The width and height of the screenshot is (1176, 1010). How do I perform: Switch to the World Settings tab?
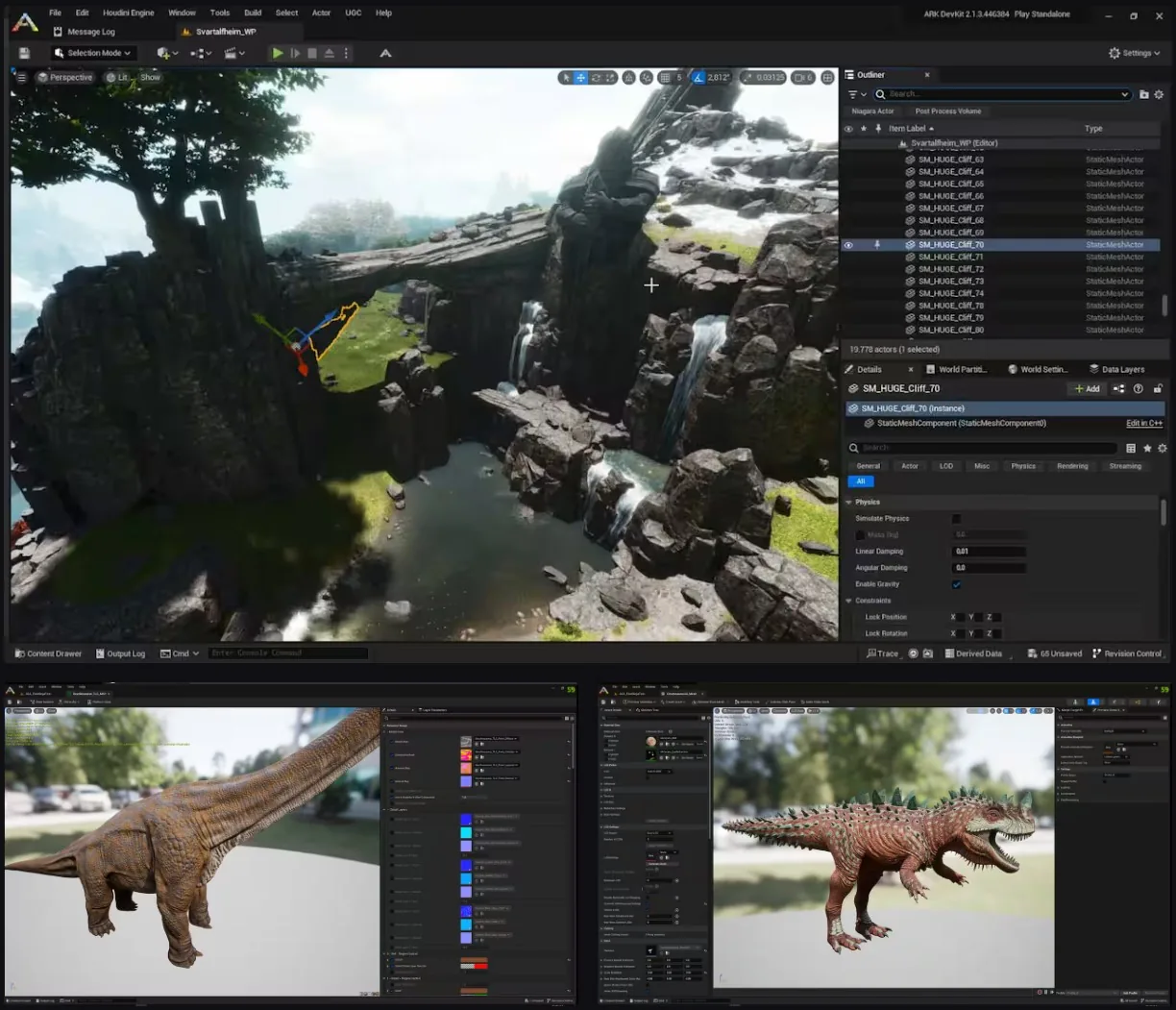(x=1038, y=369)
